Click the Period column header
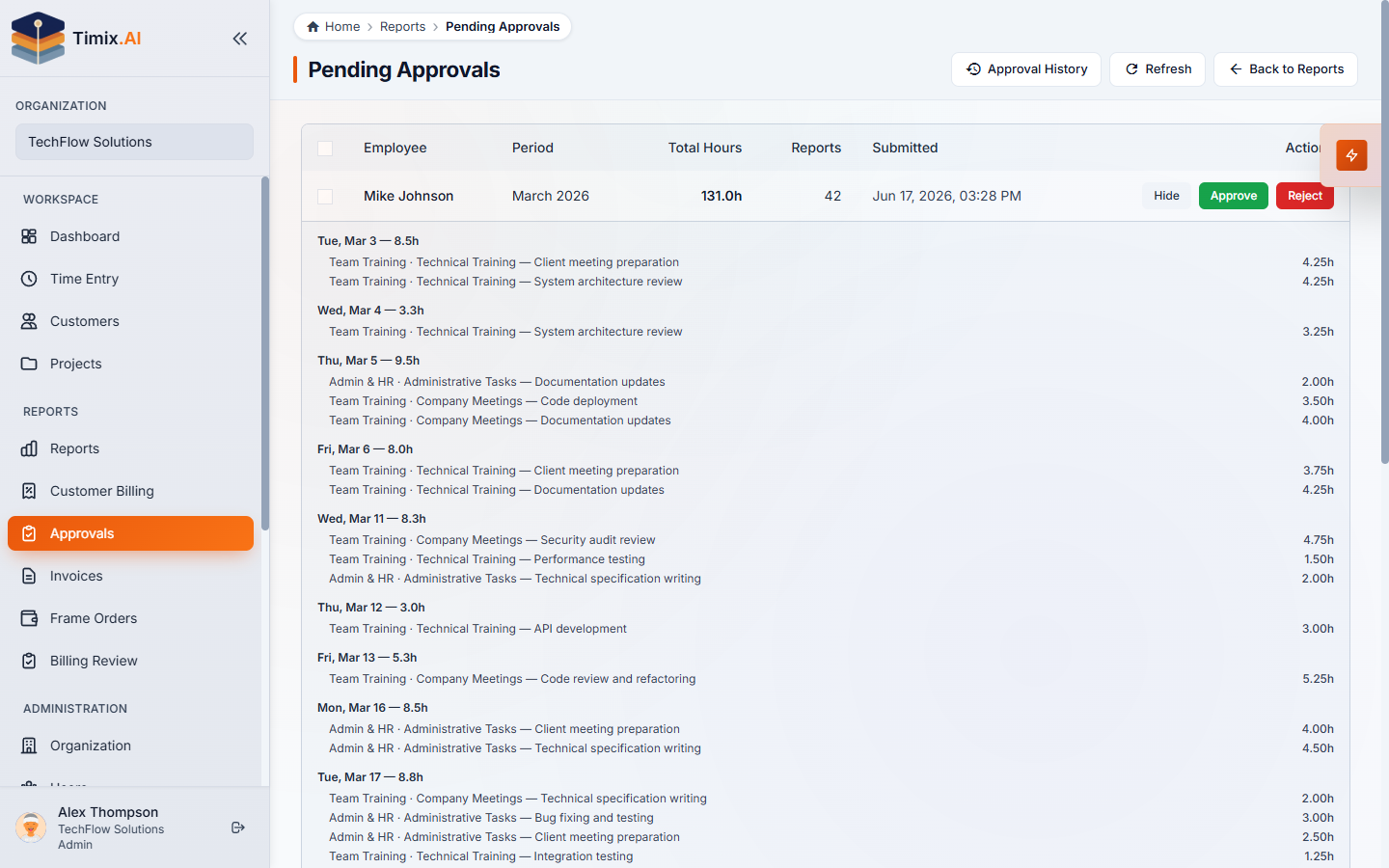Viewport: 1389px width, 868px height. coord(532,148)
